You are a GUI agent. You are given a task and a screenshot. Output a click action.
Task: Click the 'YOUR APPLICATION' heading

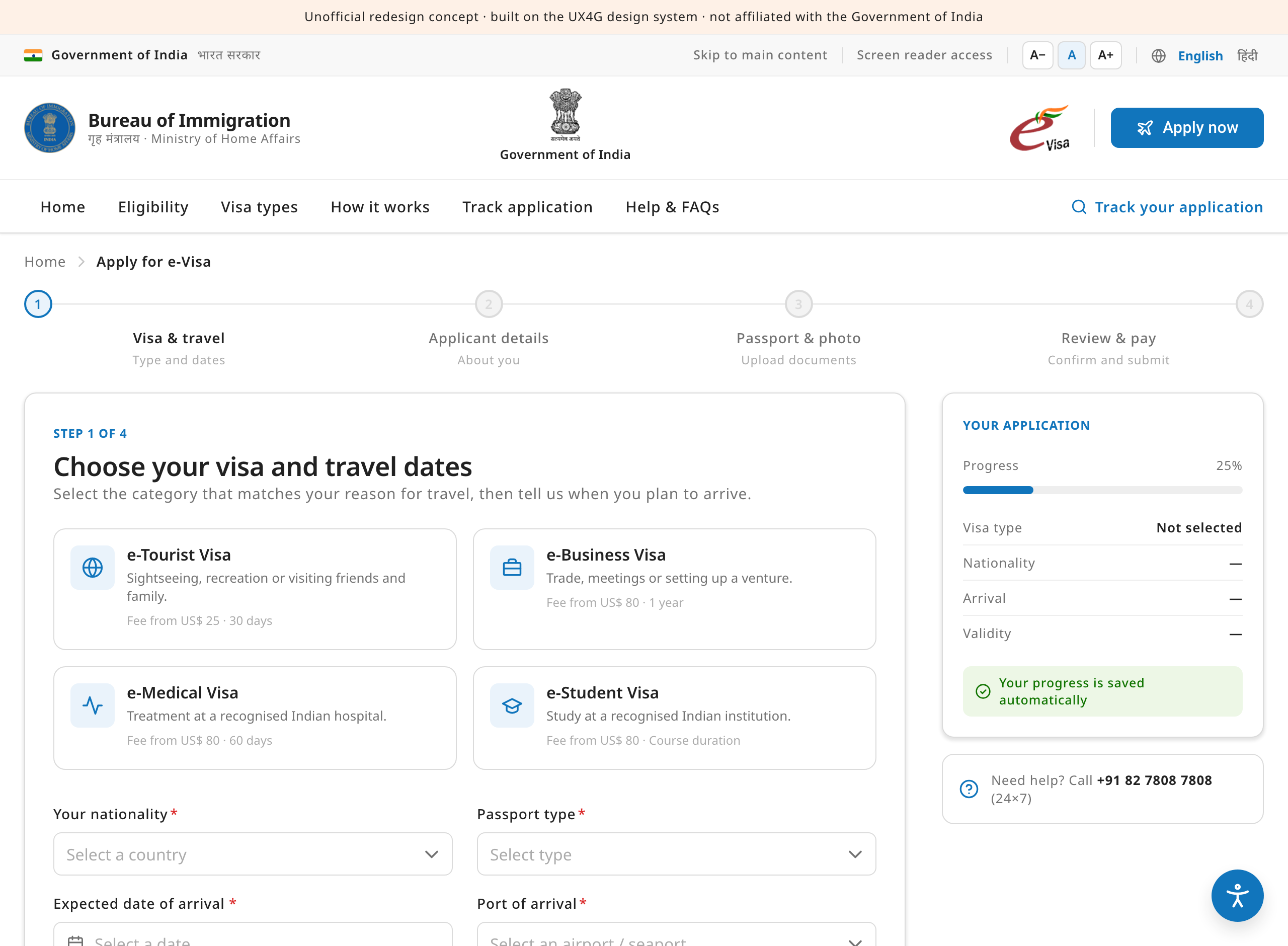coord(1026,426)
